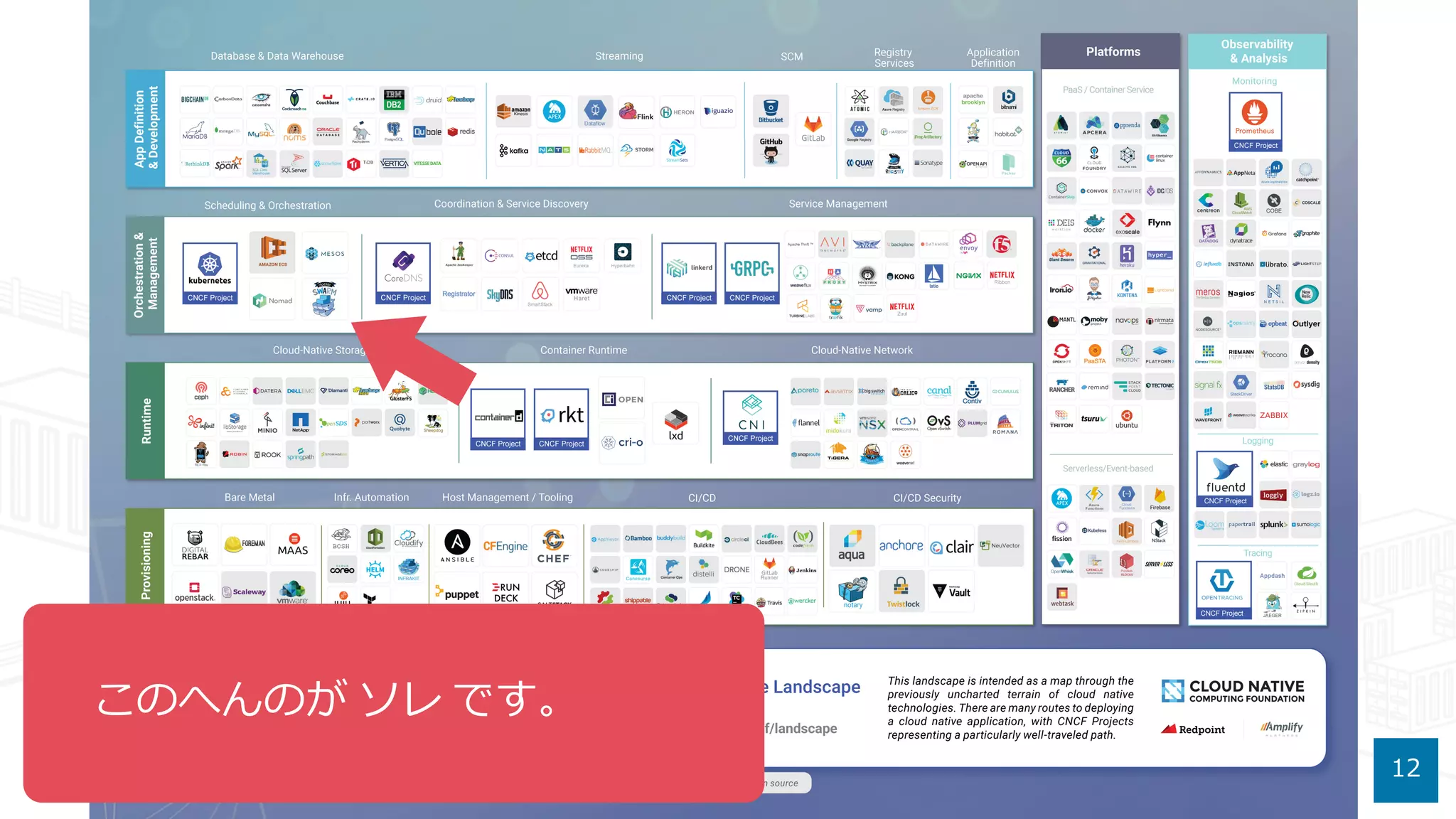The height and width of the screenshot is (819, 1456).
Task: Click the Twistlock logo
Action: point(903,593)
